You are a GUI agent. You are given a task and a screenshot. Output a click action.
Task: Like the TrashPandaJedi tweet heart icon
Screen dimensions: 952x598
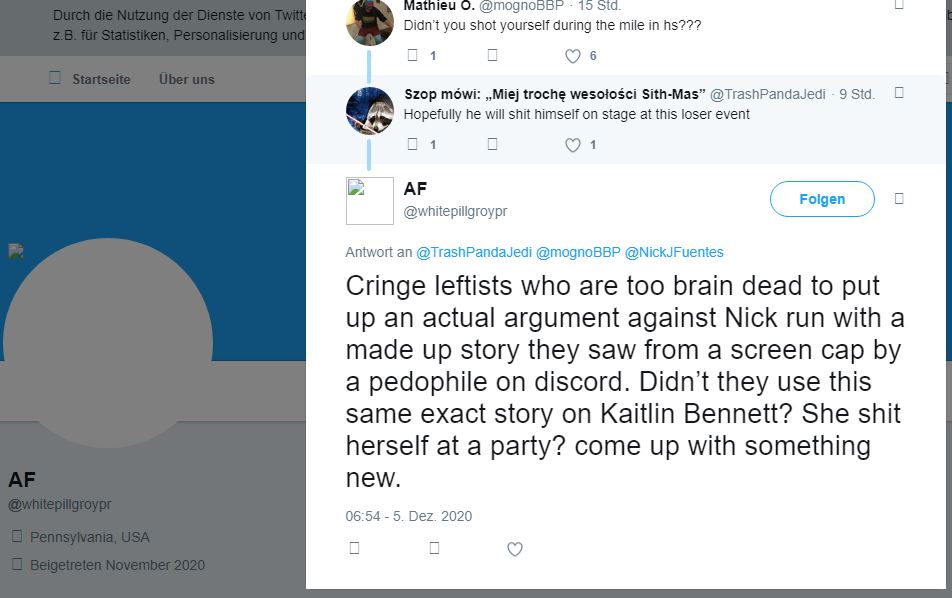[573, 144]
